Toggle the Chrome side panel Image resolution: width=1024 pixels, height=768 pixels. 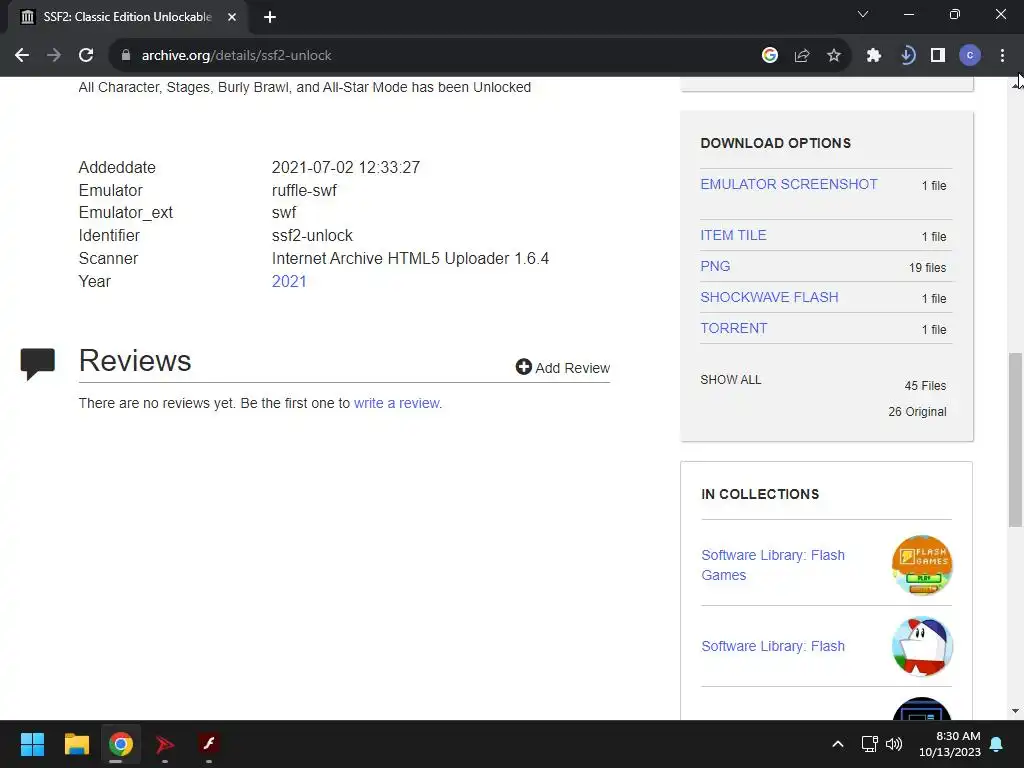tap(938, 56)
